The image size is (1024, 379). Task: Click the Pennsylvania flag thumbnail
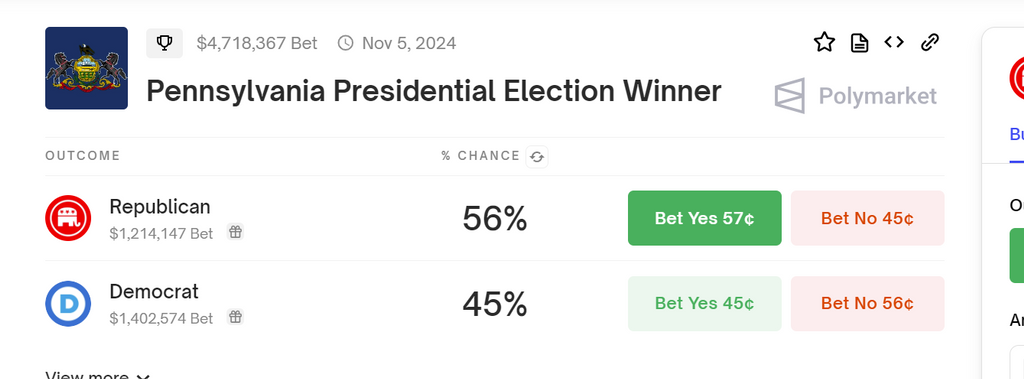pyautogui.click(x=86, y=68)
